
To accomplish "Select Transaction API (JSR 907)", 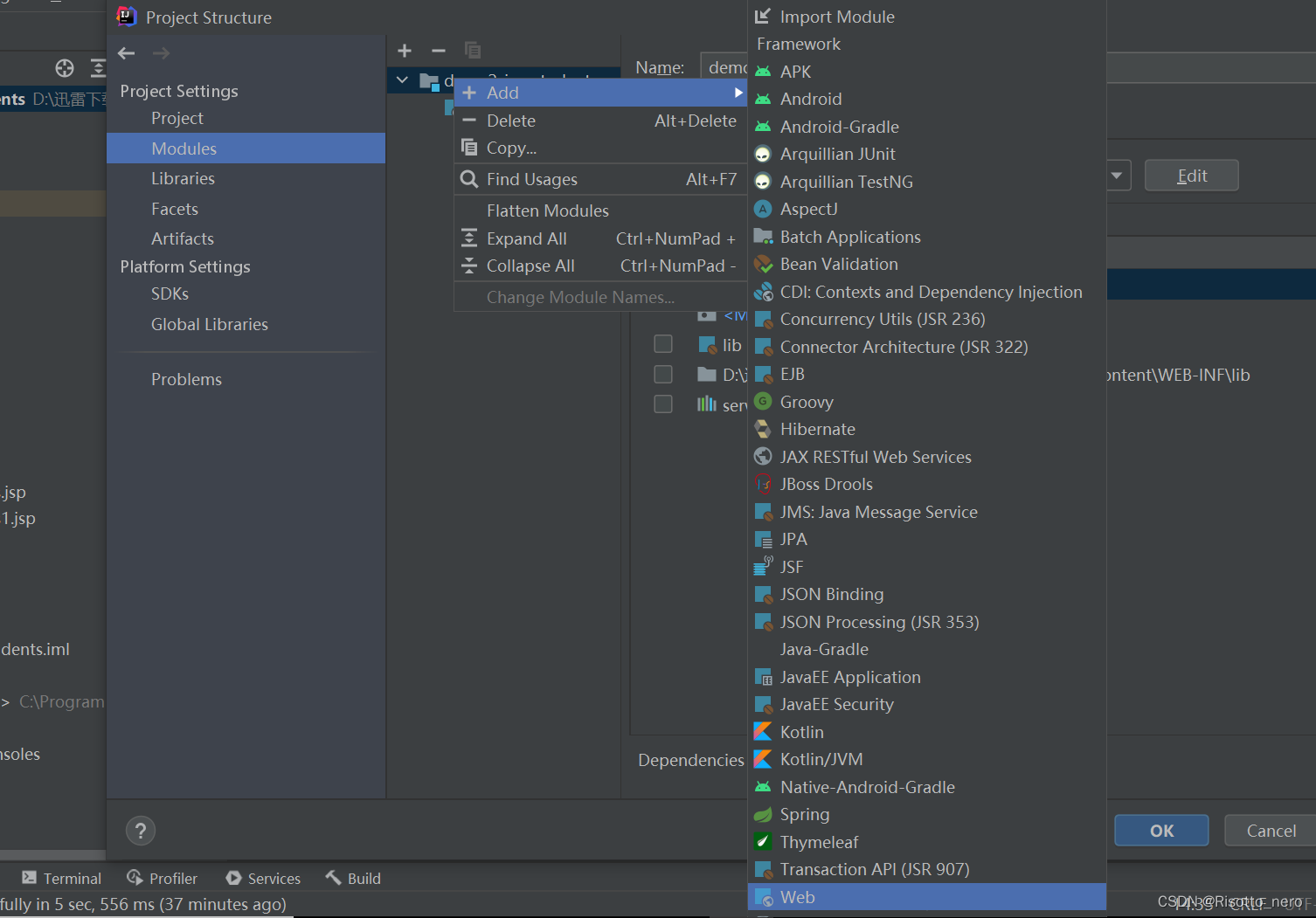I will pos(927,869).
